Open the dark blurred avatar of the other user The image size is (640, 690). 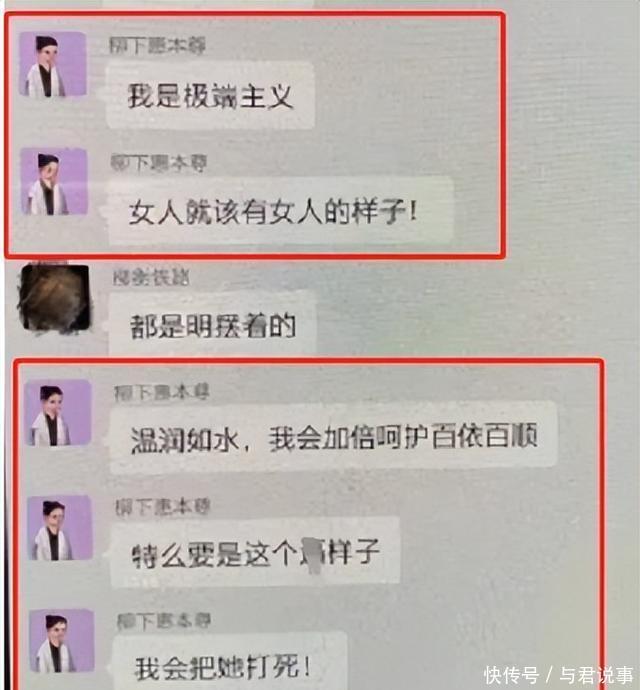[x=55, y=298]
